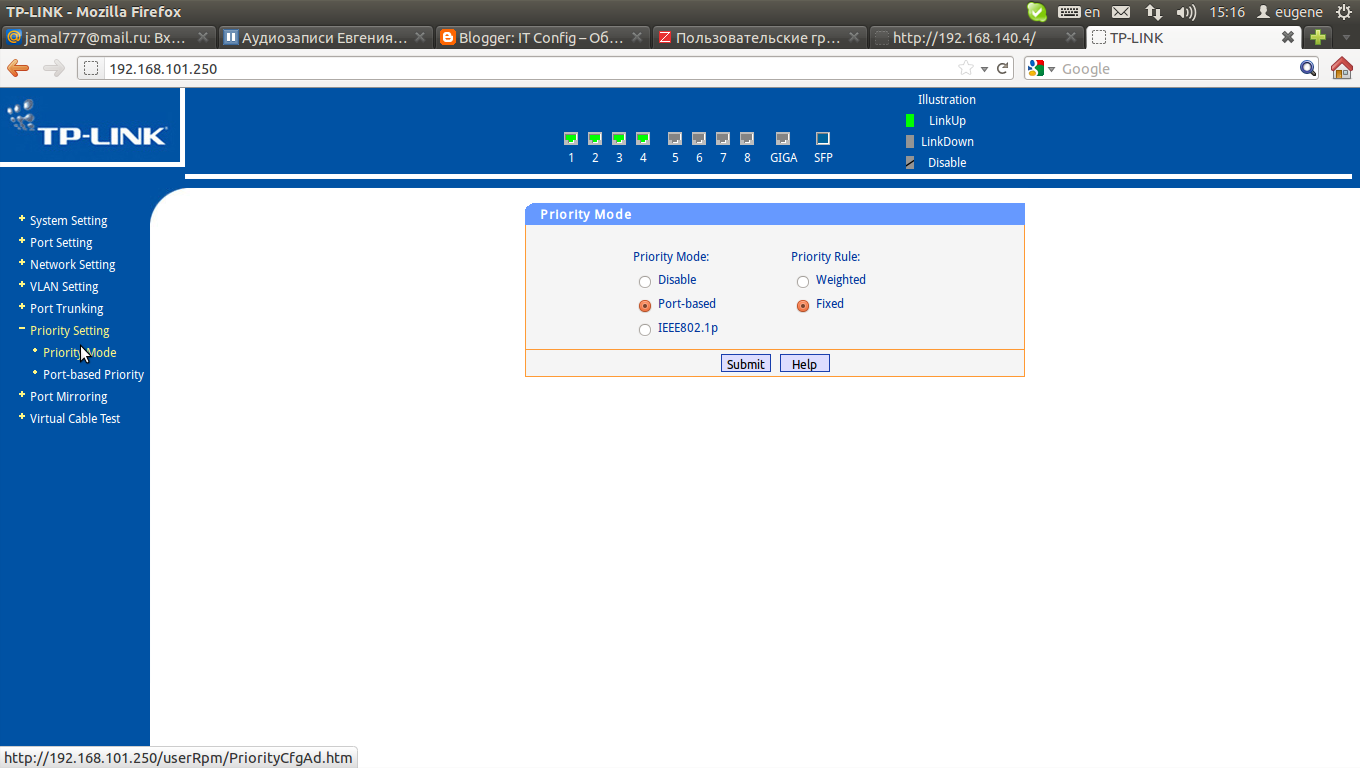Click port 7 status icon
This screenshot has width=1360, height=768.
pyautogui.click(x=723, y=139)
